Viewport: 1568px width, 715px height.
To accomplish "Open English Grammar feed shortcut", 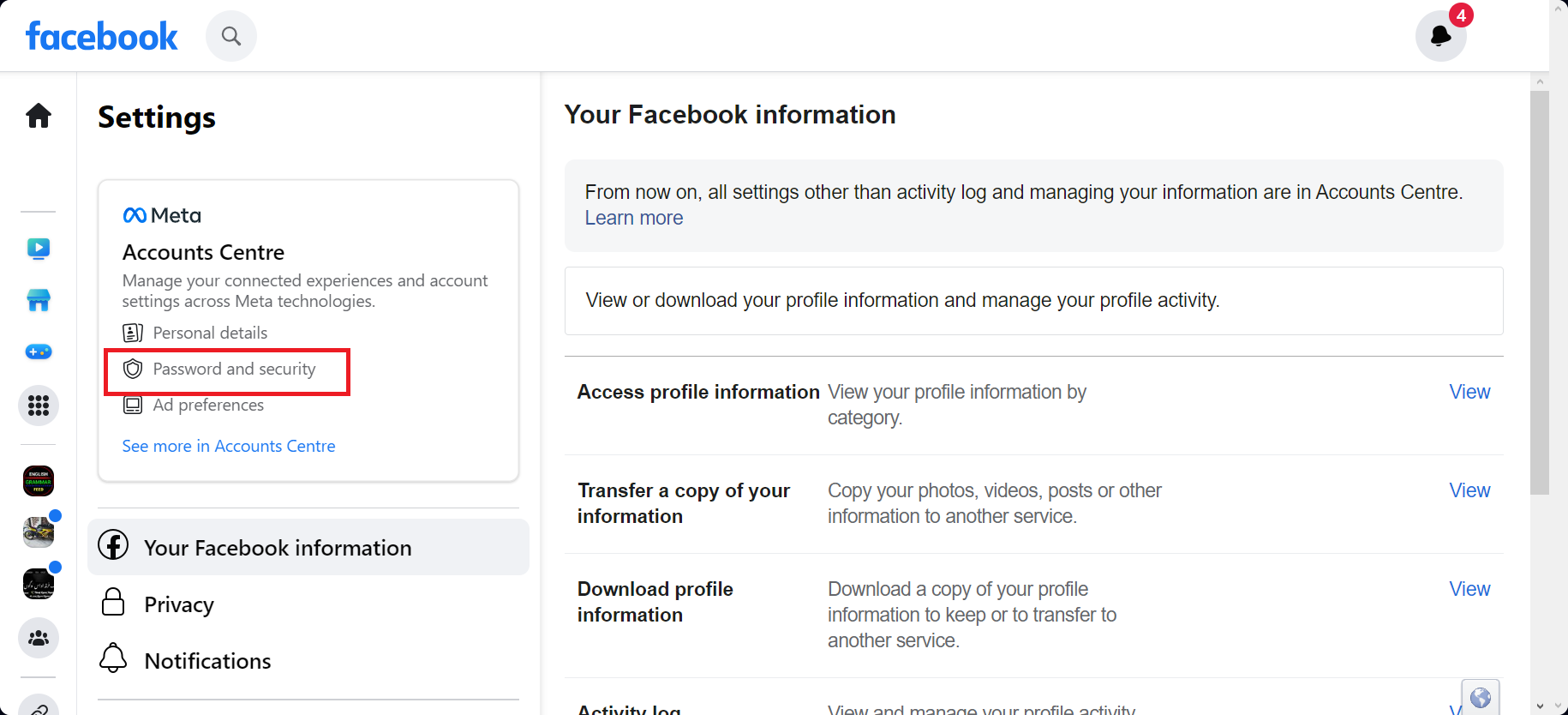I will pos(39,481).
